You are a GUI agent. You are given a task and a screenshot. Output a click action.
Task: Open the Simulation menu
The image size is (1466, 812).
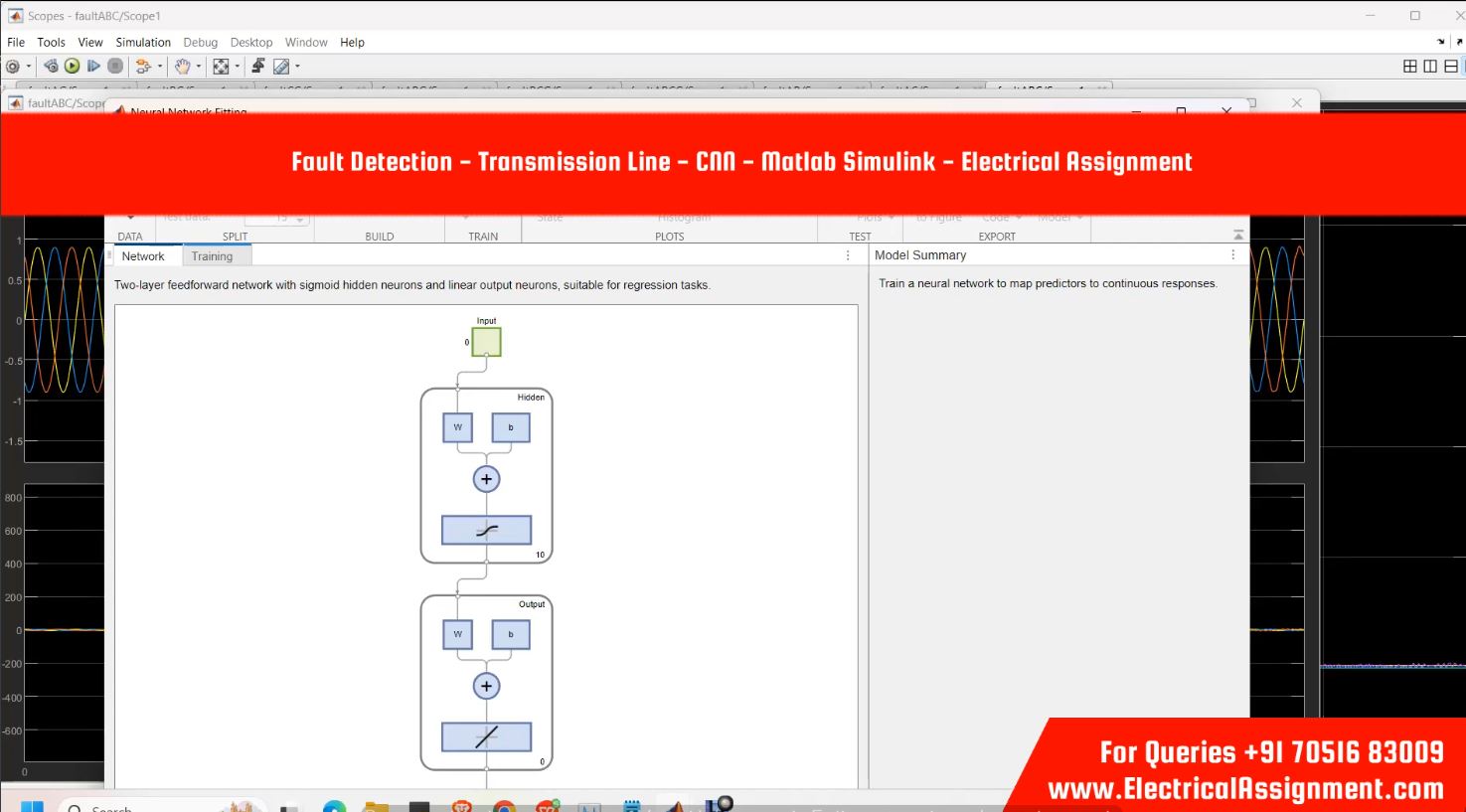point(143,43)
